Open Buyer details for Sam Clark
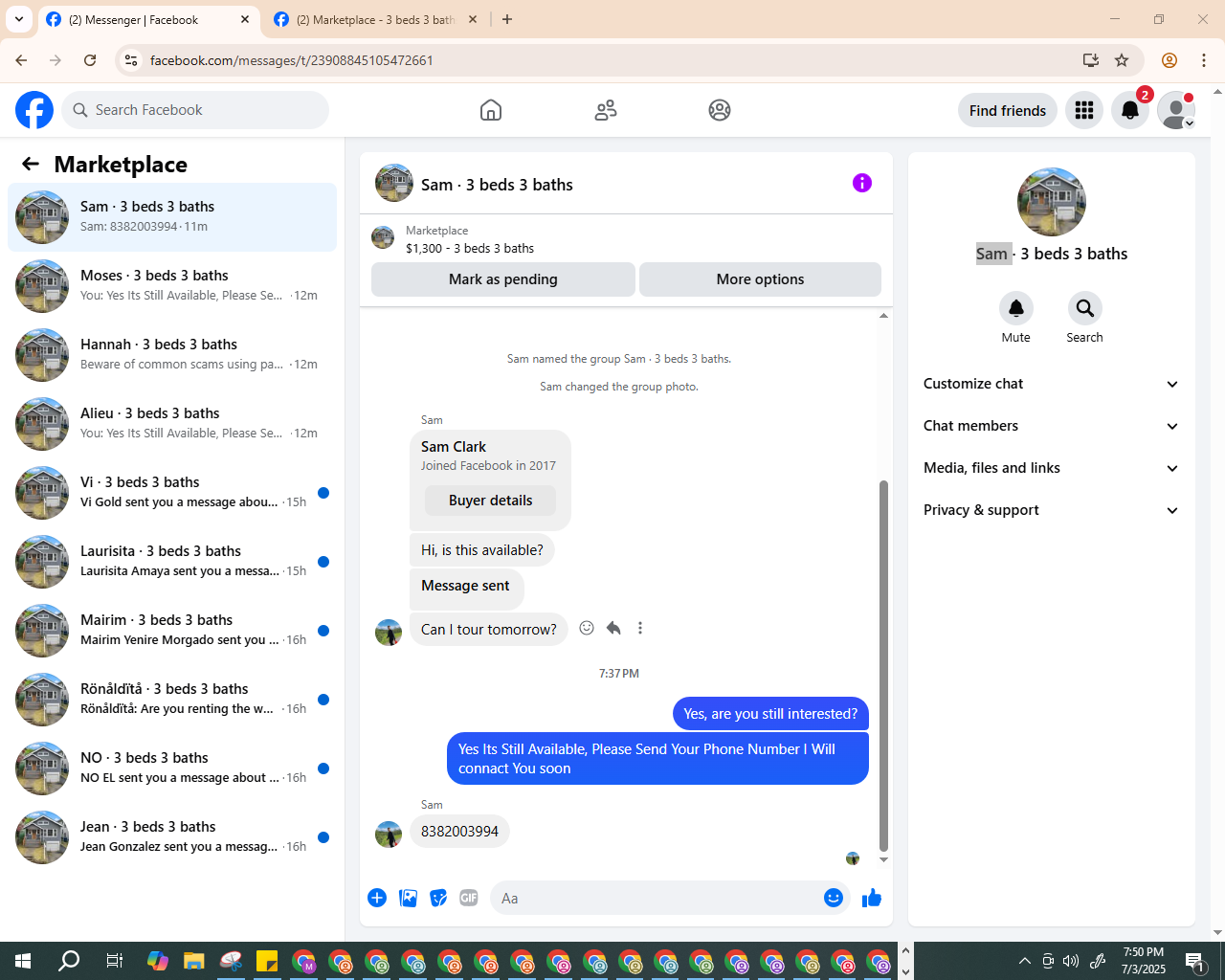Viewport: 1225px width, 980px height. tap(491, 501)
